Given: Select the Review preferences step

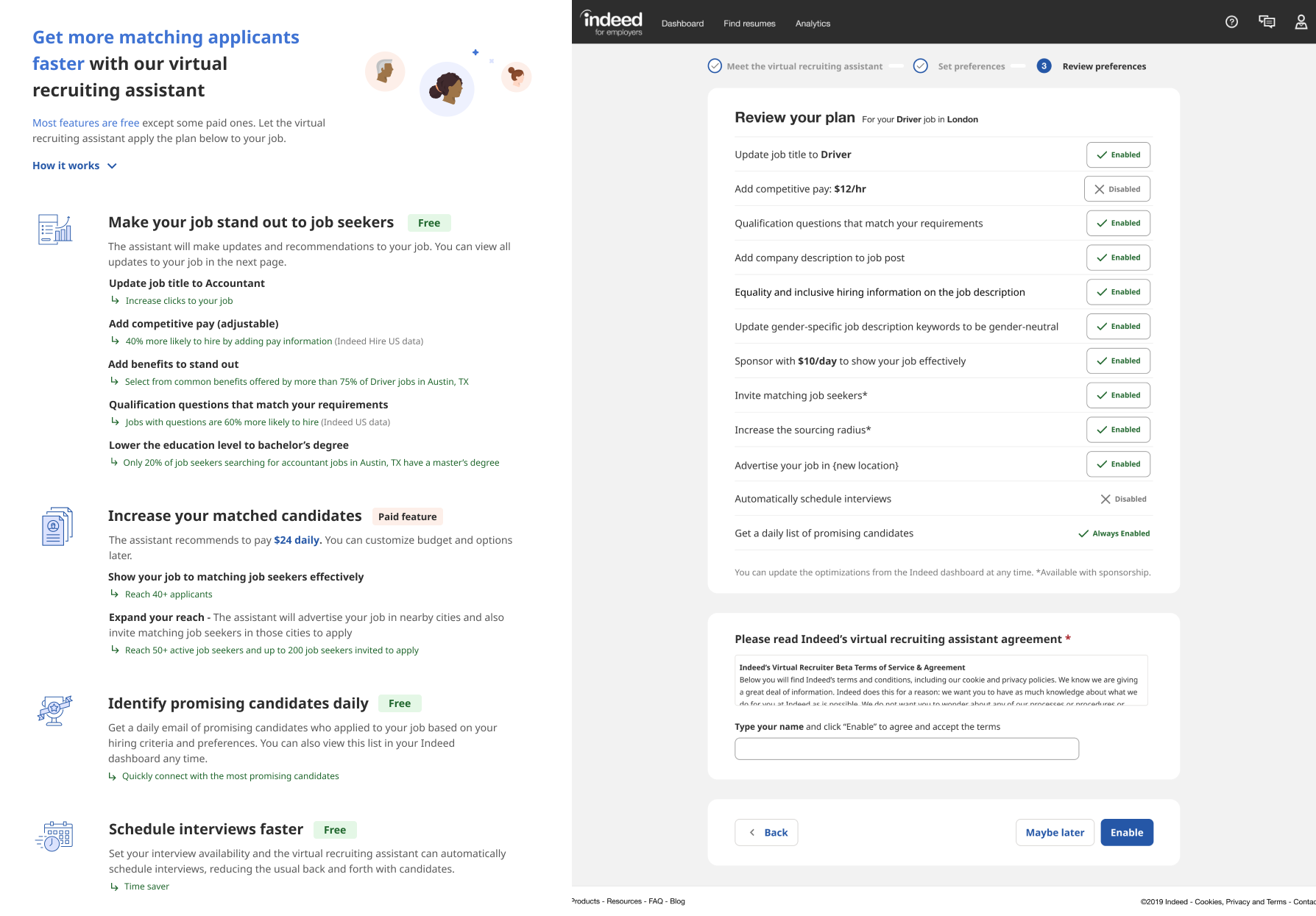Looking at the screenshot, I should [1104, 66].
